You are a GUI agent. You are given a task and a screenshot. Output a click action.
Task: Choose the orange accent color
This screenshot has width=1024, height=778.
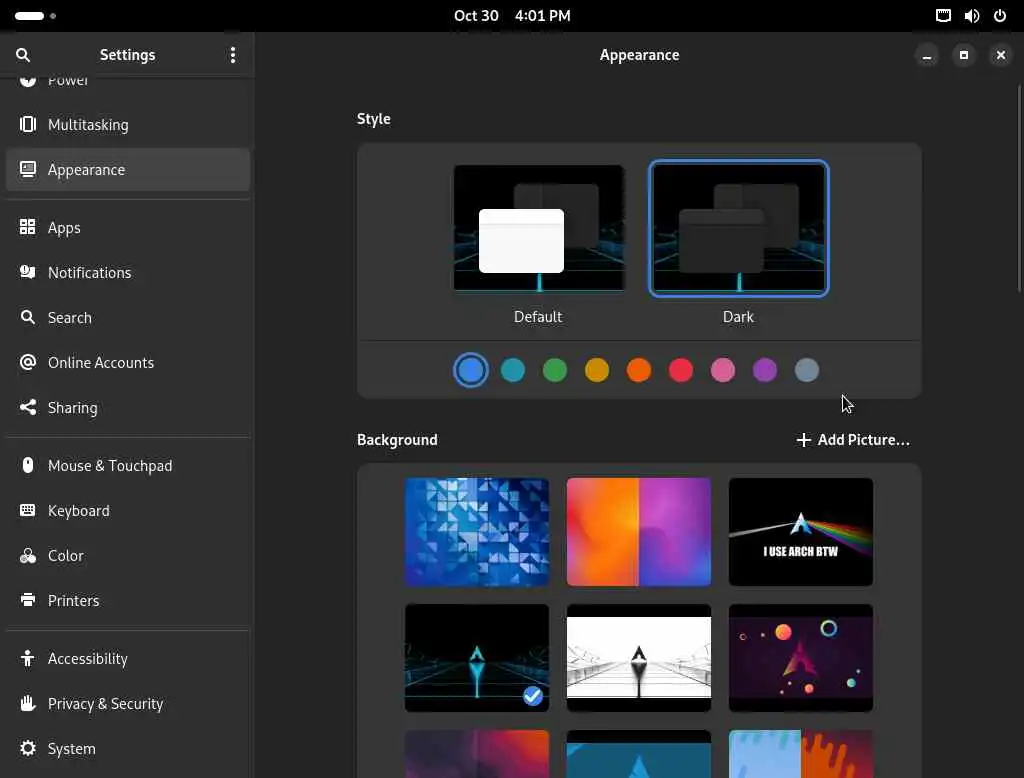pos(639,370)
